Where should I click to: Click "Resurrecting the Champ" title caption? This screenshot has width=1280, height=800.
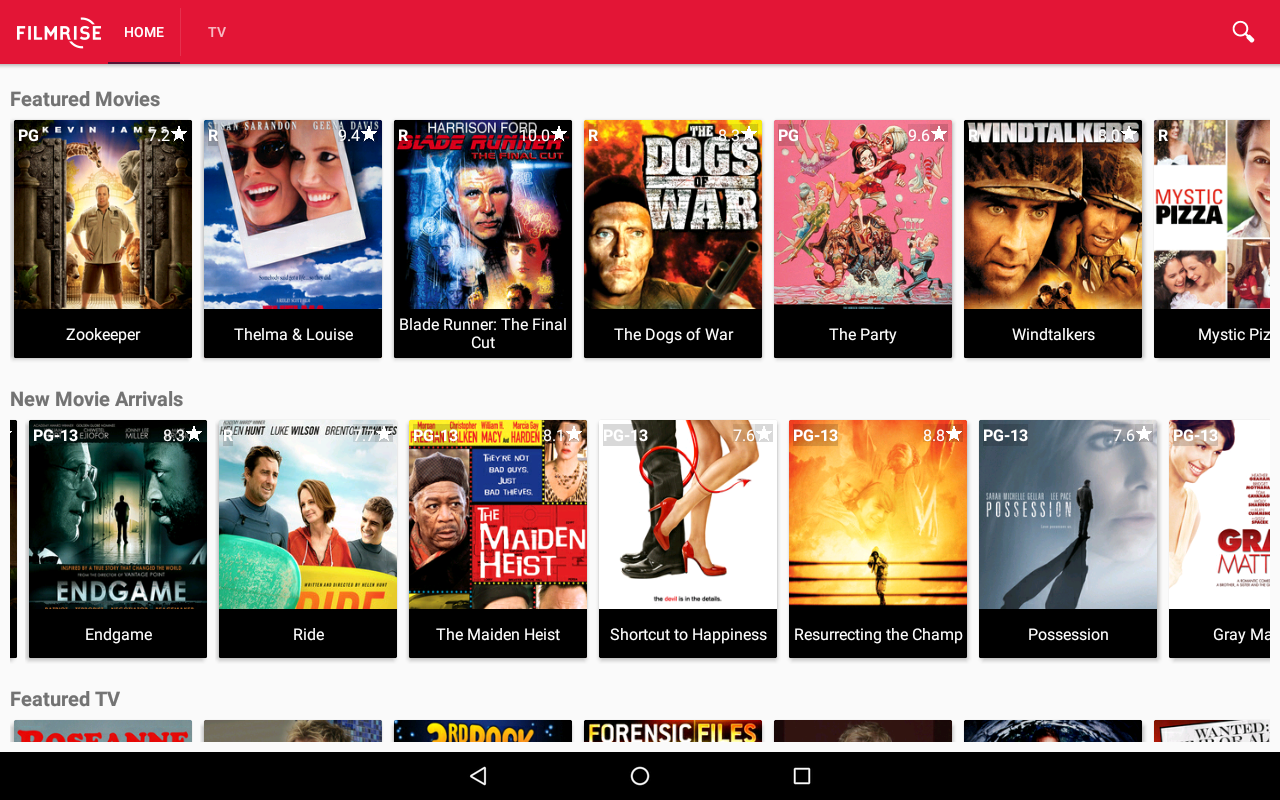[x=878, y=634]
